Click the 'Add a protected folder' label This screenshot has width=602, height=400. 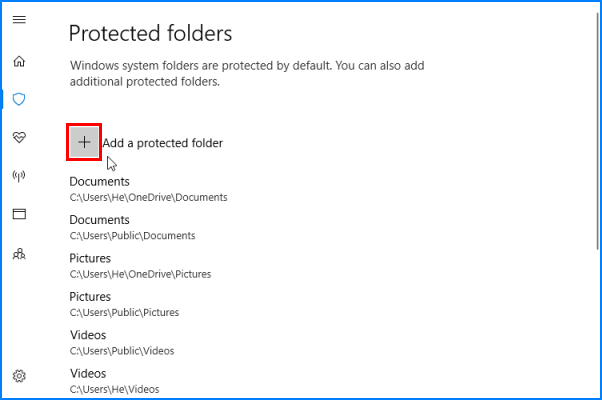[162, 143]
